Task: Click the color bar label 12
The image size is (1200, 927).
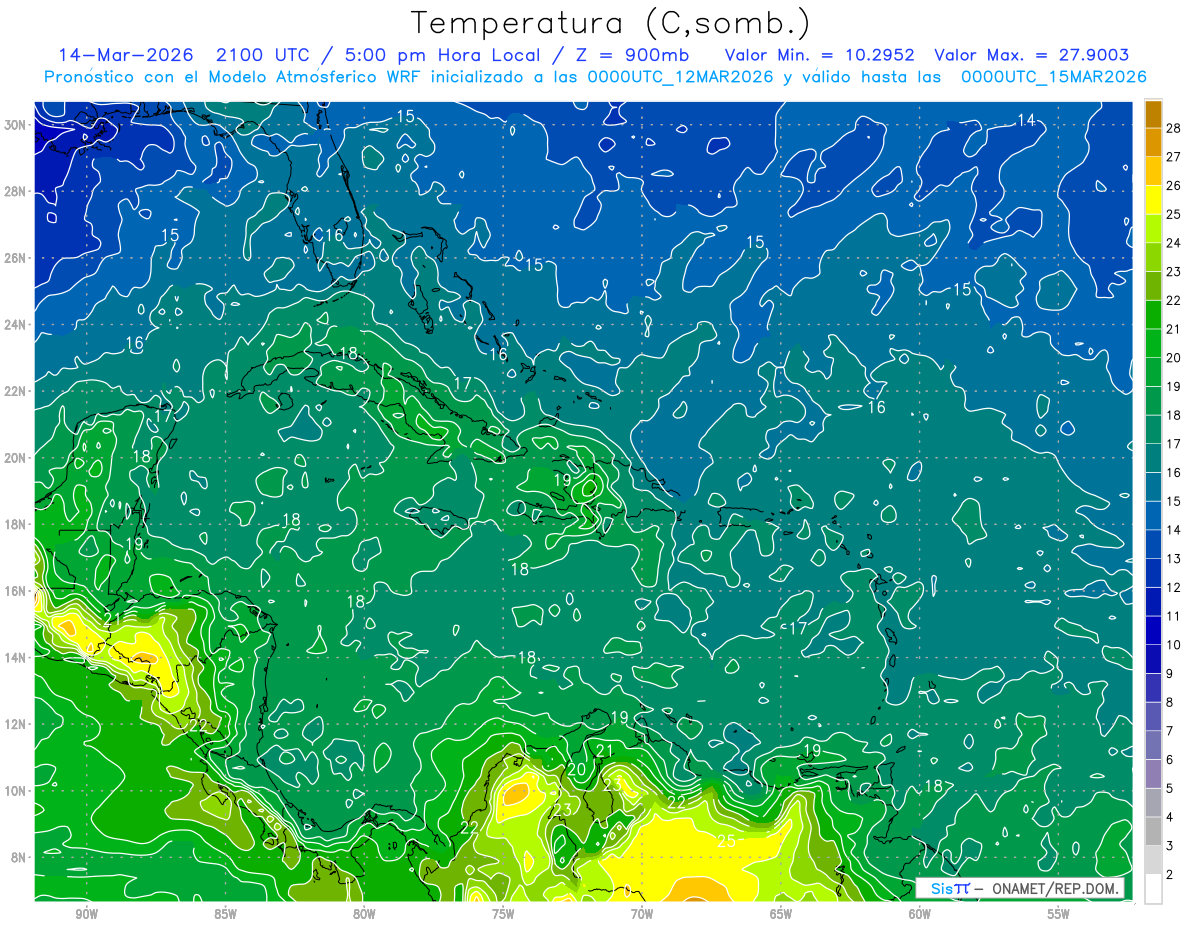Action: (1174, 587)
